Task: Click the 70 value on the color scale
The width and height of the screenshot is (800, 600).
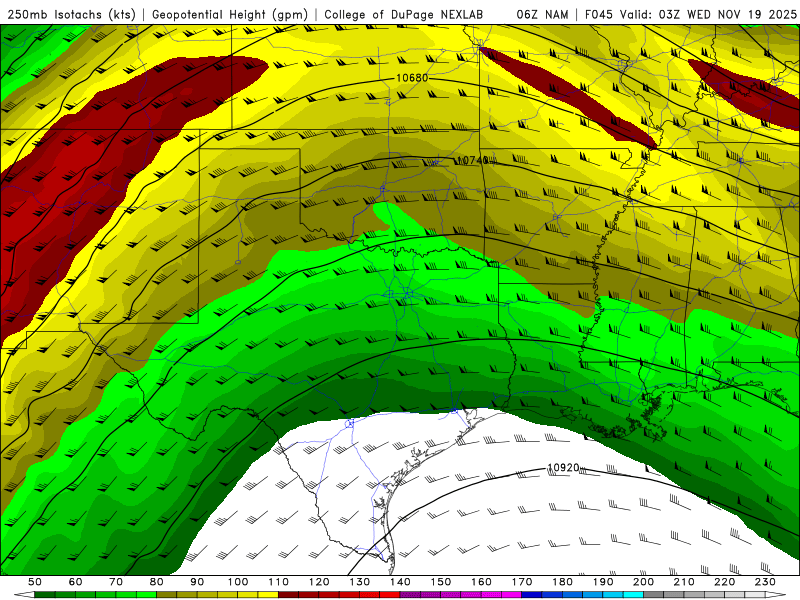Action: [116, 582]
